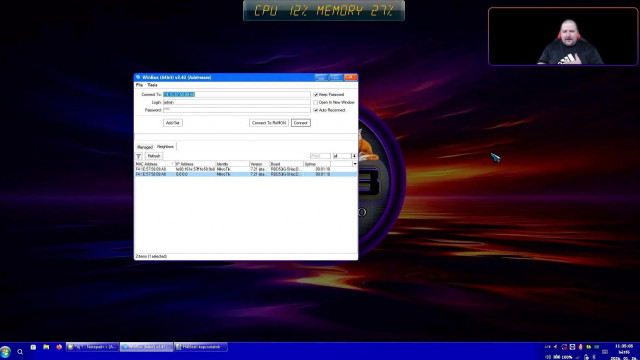640x360 pixels.
Task: Click the volume speaker icon in system tray
Action: [549, 357]
